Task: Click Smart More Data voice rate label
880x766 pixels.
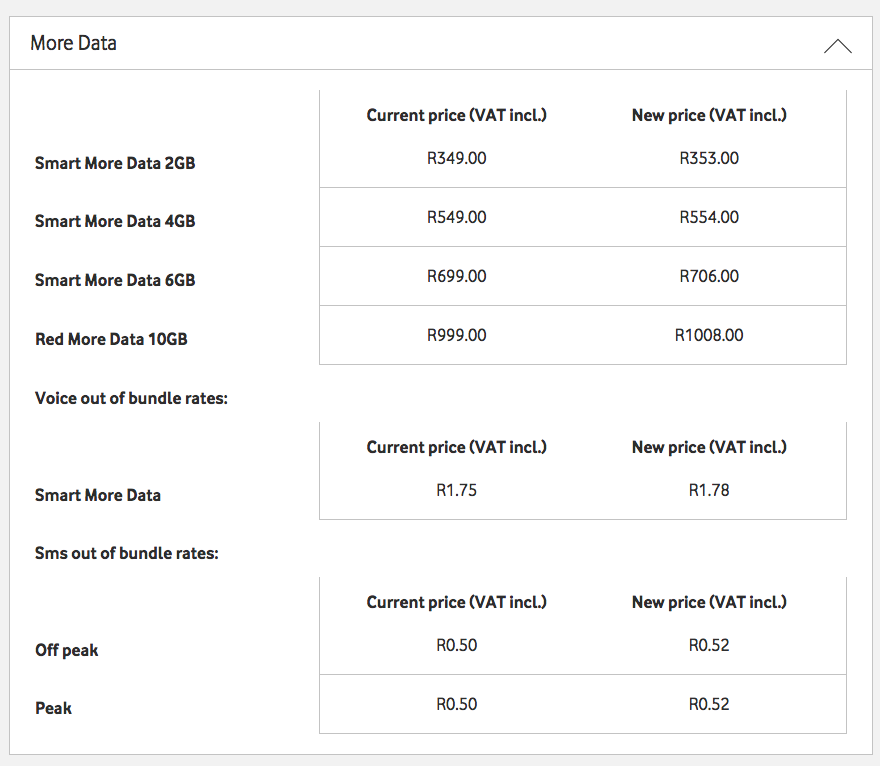Action: [x=98, y=495]
